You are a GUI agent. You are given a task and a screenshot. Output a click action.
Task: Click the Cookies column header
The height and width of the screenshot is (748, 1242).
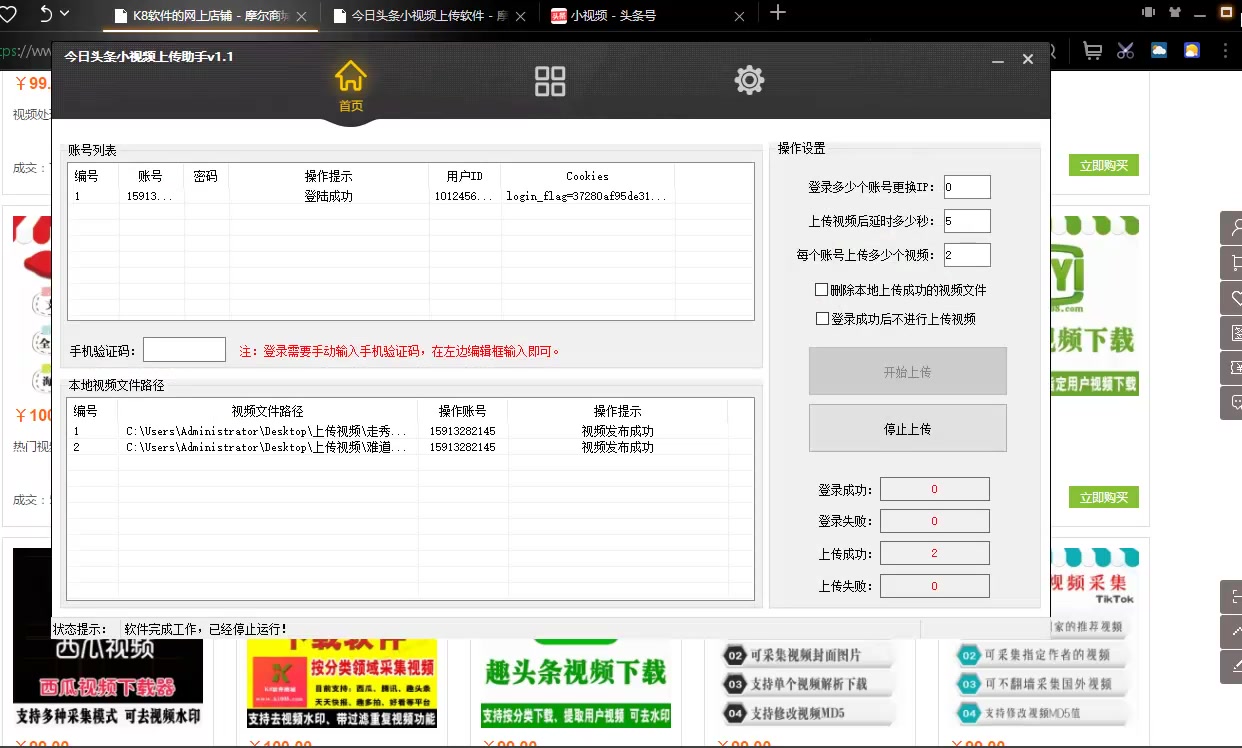587,176
